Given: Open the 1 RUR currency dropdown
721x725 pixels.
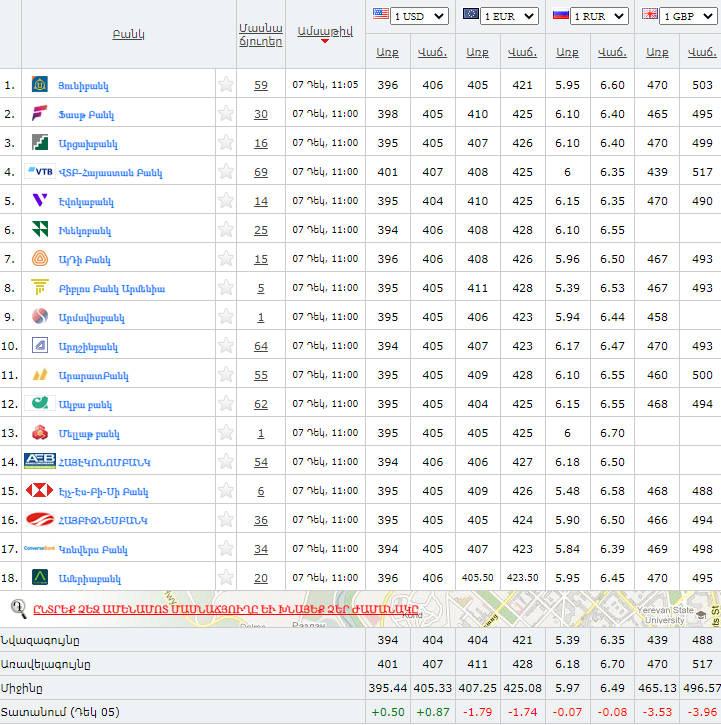Looking at the screenshot, I should (x=599, y=16).
